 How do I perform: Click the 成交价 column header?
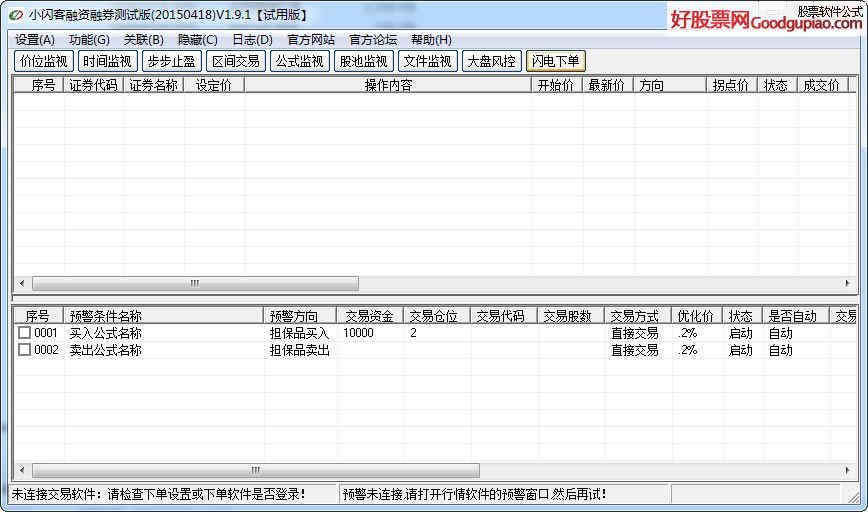822,85
